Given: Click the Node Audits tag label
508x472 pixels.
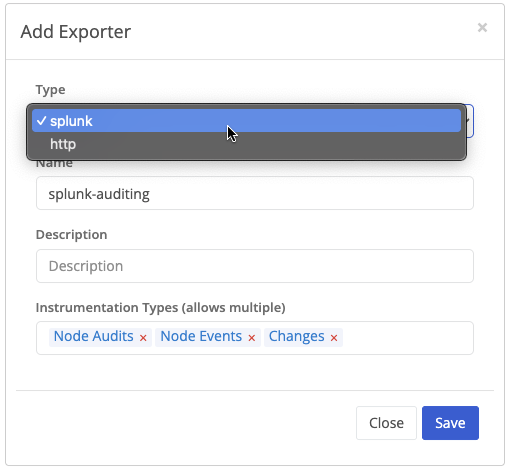Looking at the screenshot, I should tap(94, 336).
